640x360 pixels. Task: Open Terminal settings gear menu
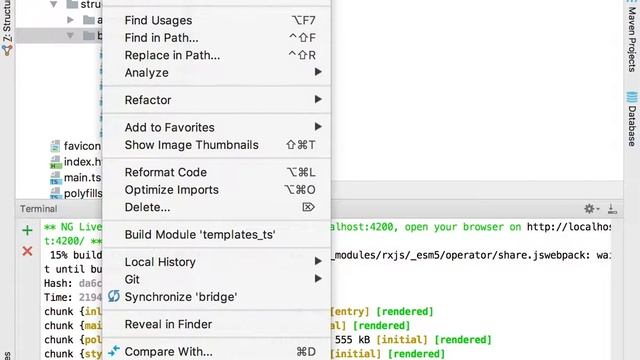click(x=591, y=209)
